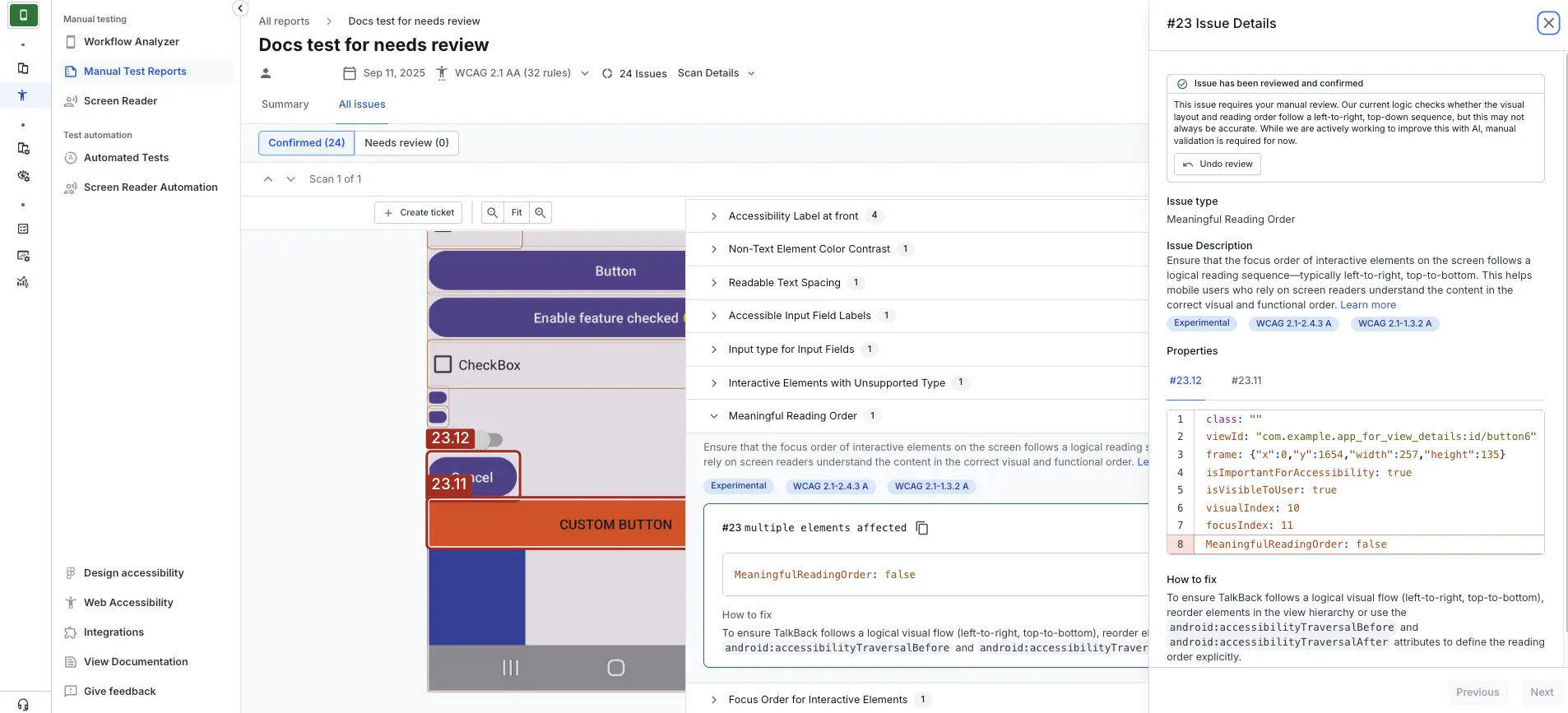The image size is (1568, 713).
Task: Open the Scan Details dropdown
Action: 716,73
